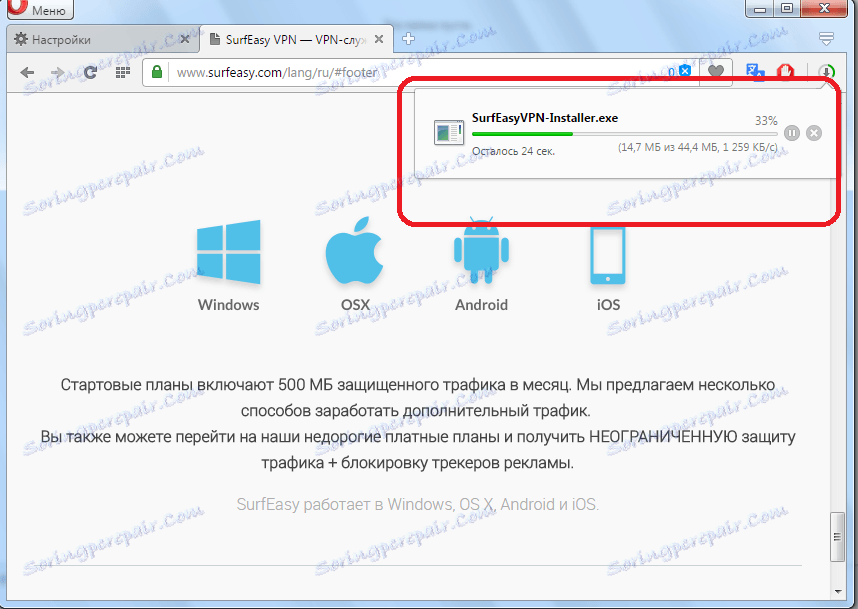
Task: Open Speed Dial grid icon
Action: pos(122,72)
